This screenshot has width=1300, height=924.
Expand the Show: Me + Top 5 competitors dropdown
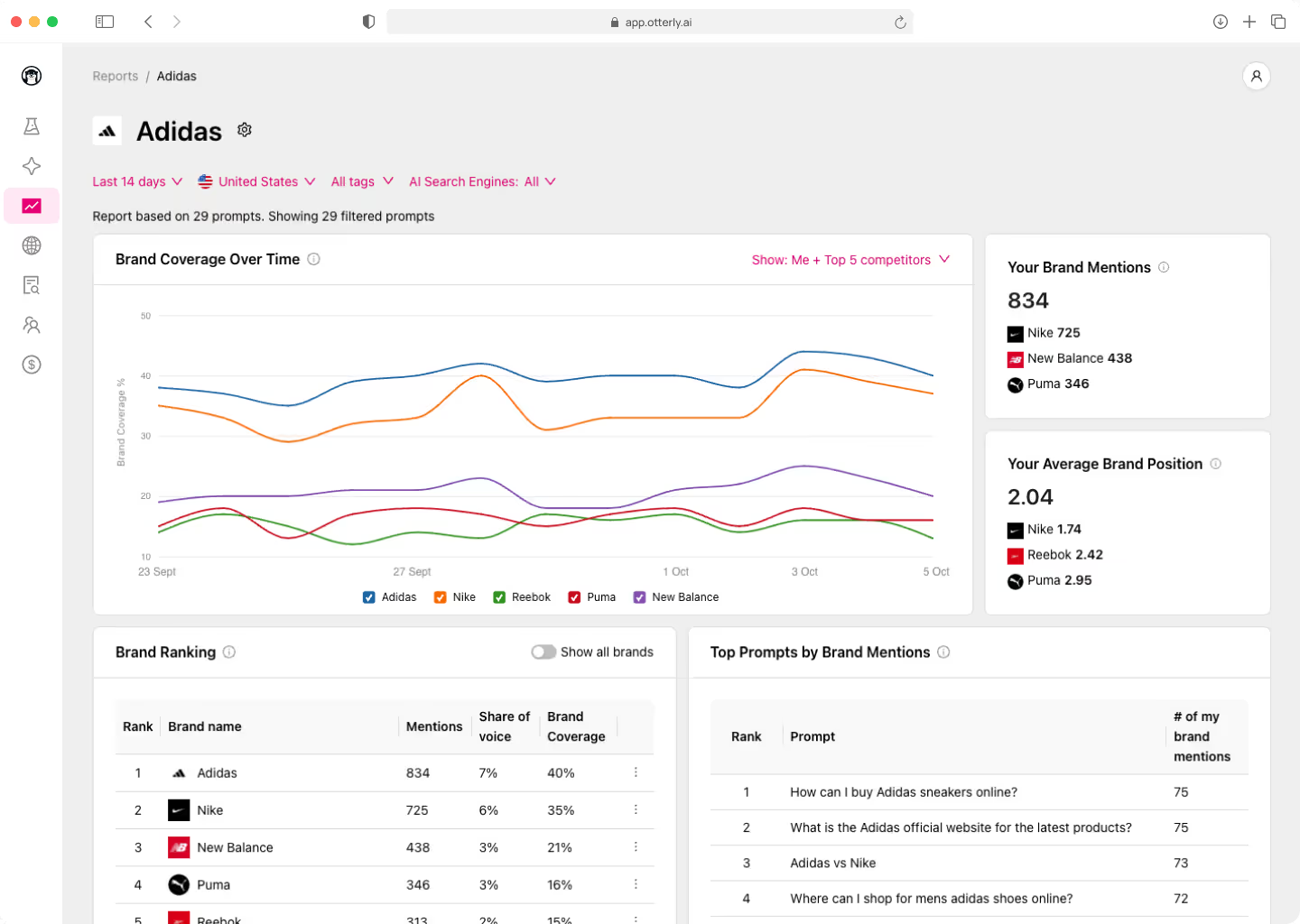pos(850,260)
